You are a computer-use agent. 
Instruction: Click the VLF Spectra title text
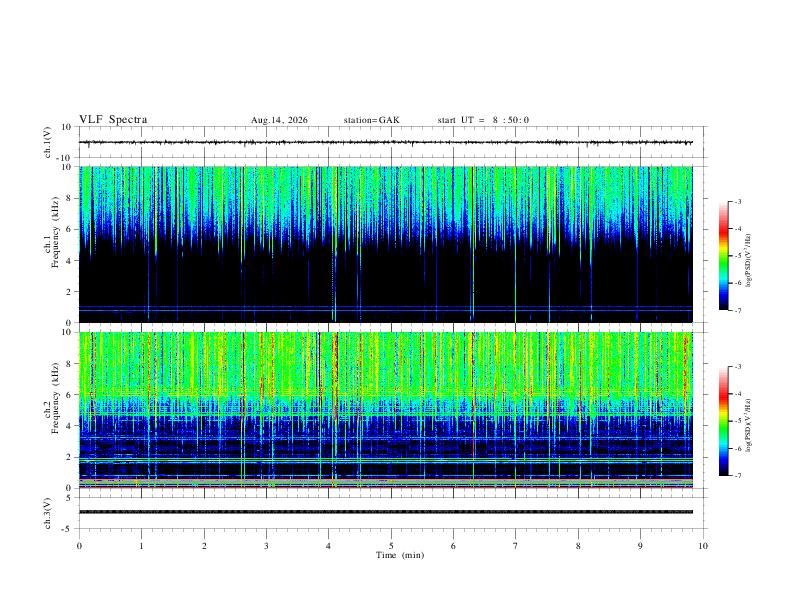click(x=113, y=120)
